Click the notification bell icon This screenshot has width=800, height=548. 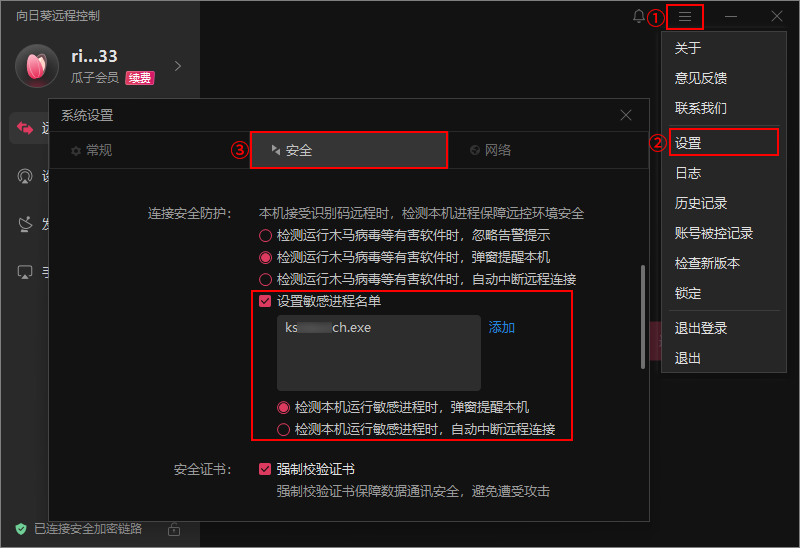click(x=639, y=17)
